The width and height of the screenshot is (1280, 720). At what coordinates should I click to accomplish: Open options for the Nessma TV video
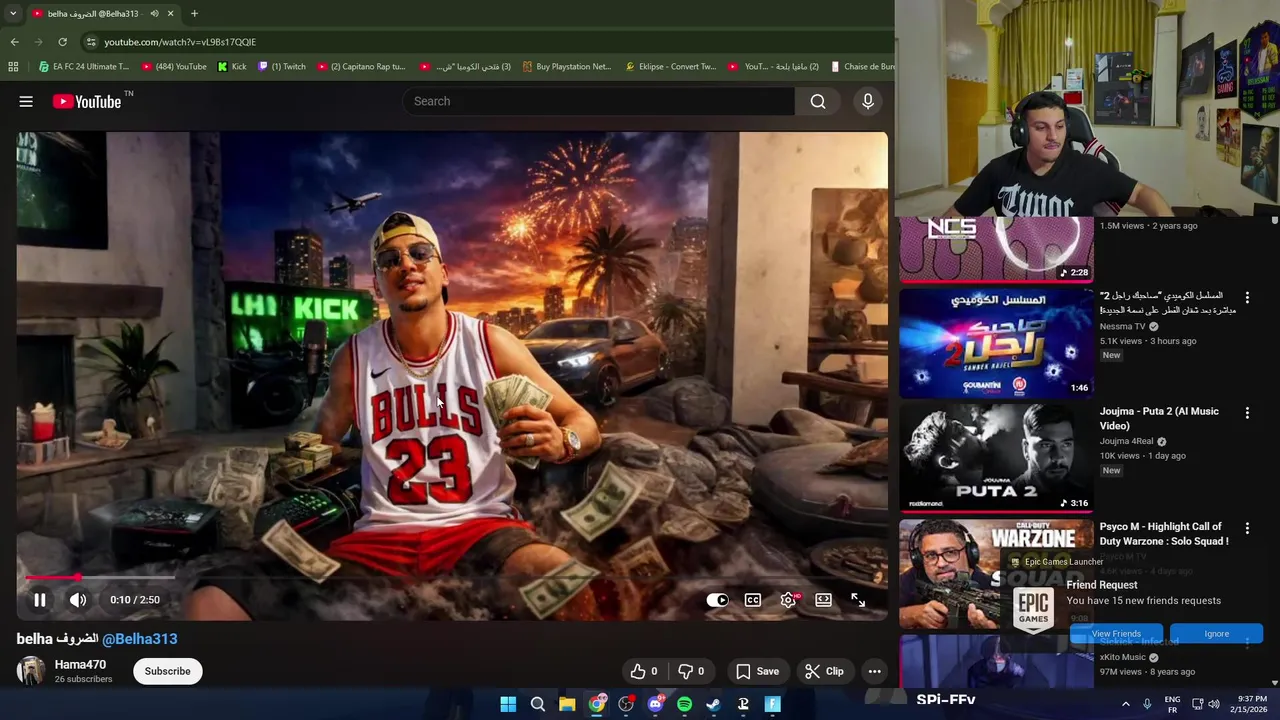coord(1247,298)
